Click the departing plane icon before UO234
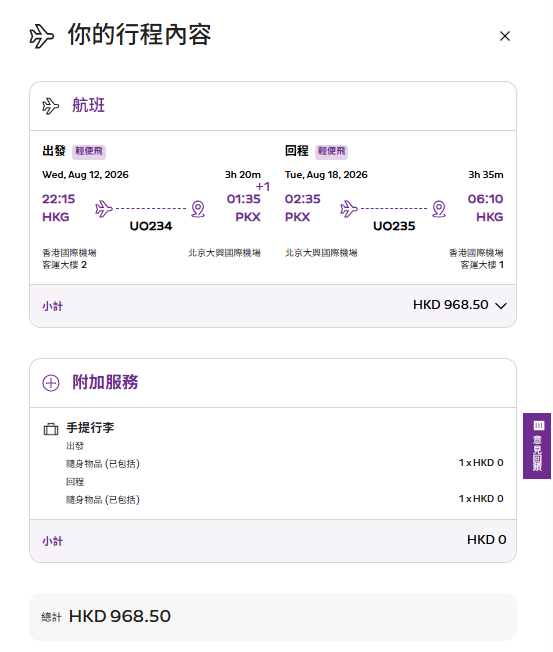The height and width of the screenshot is (652, 553). click(x=104, y=209)
